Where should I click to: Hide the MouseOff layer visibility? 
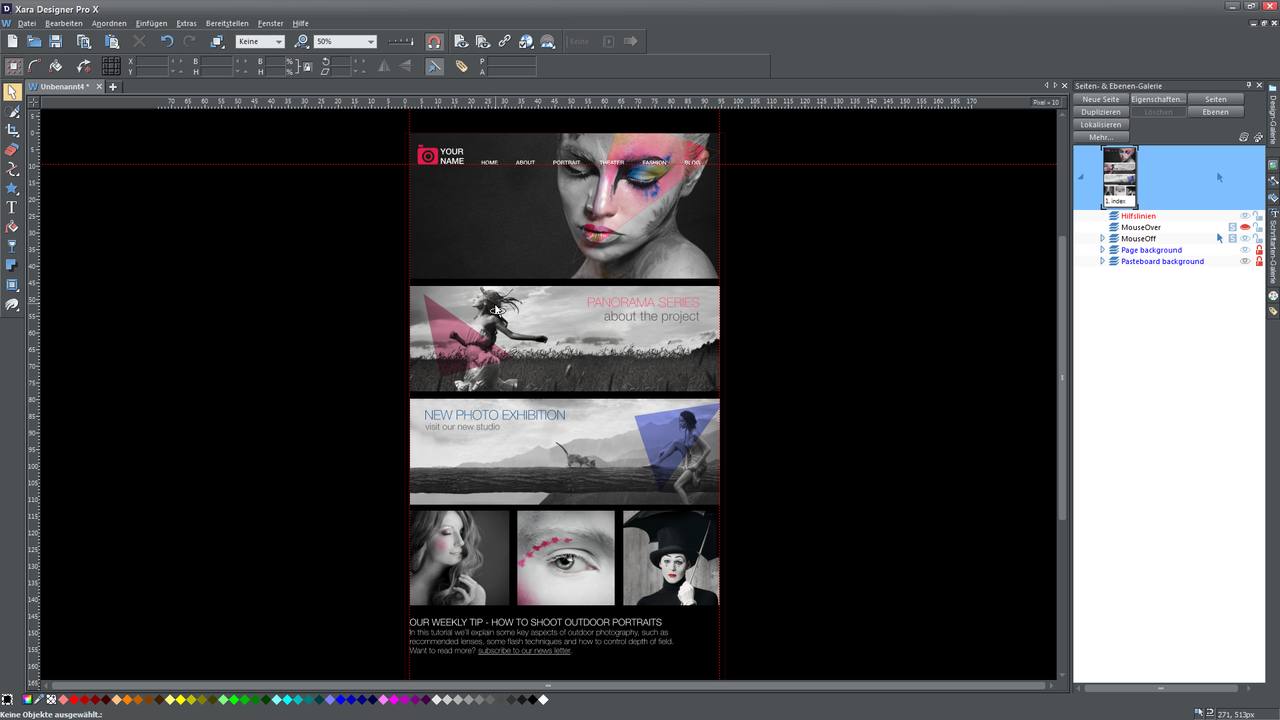pyautogui.click(x=1245, y=238)
